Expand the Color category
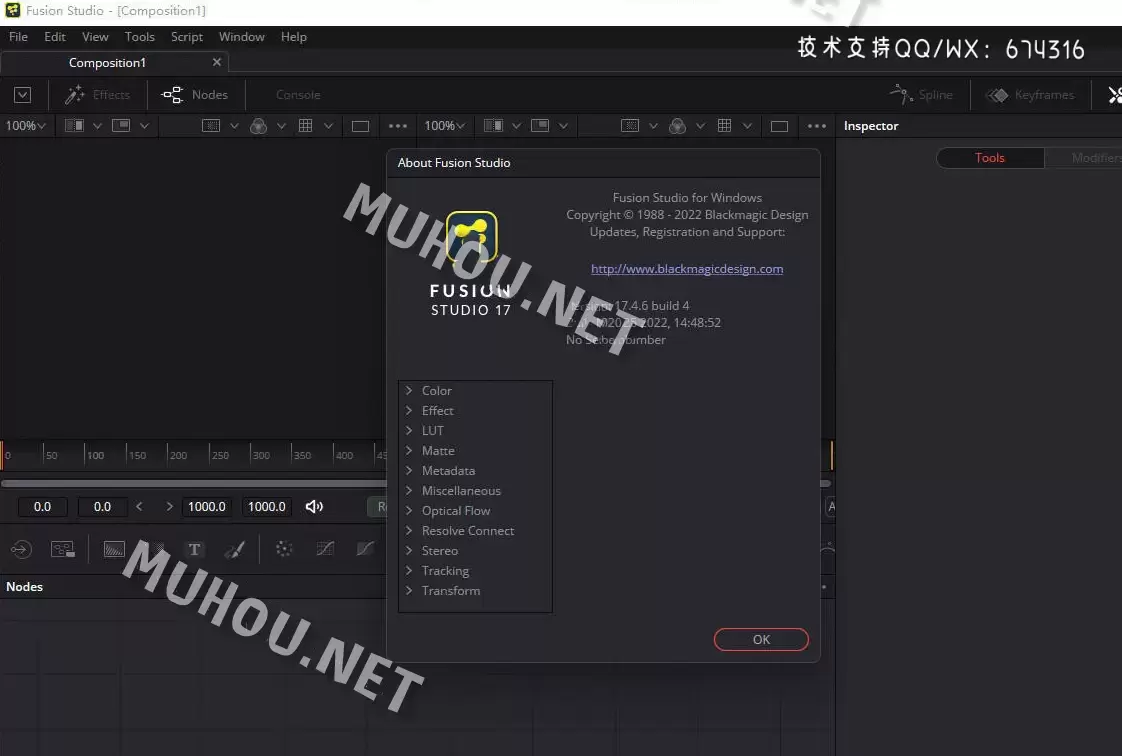The image size is (1122, 756). pos(409,391)
